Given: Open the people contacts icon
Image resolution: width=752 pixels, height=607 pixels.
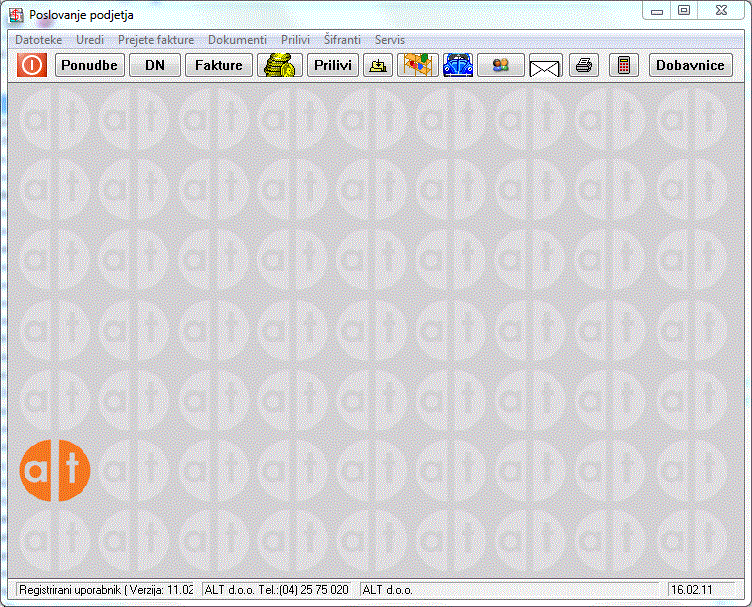Looking at the screenshot, I should coord(501,65).
